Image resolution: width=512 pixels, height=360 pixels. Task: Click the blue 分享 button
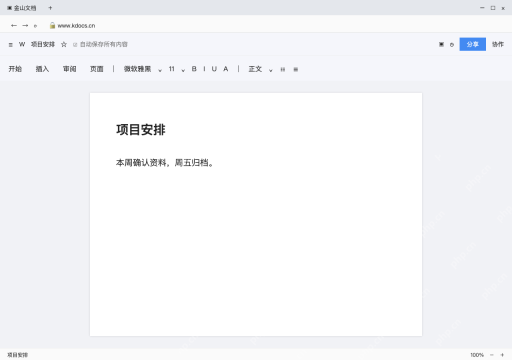pyautogui.click(x=472, y=44)
